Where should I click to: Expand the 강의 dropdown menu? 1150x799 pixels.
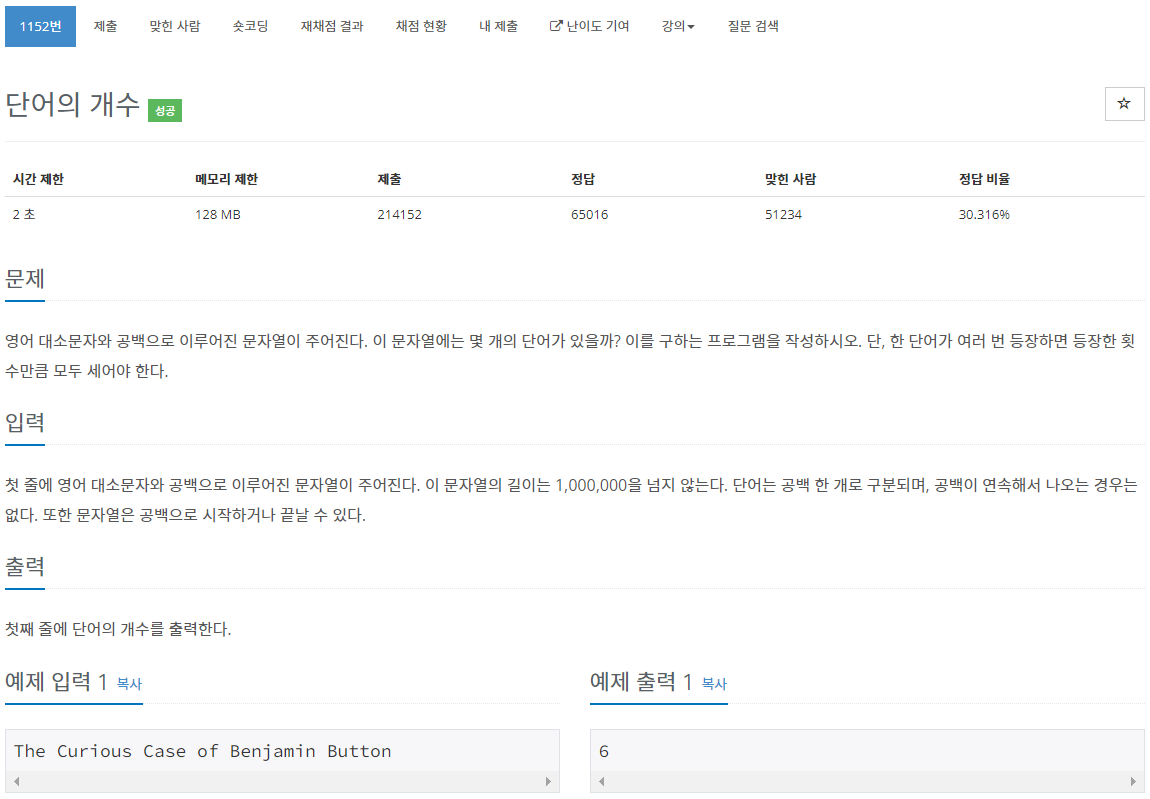coord(677,26)
